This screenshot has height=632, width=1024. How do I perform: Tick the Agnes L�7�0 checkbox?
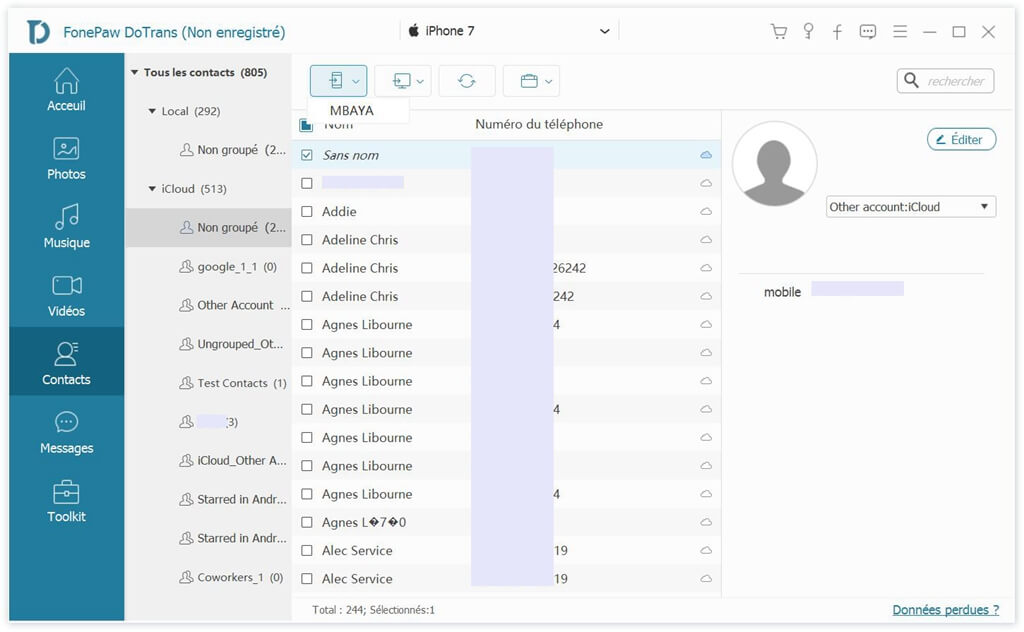(306, 522)
